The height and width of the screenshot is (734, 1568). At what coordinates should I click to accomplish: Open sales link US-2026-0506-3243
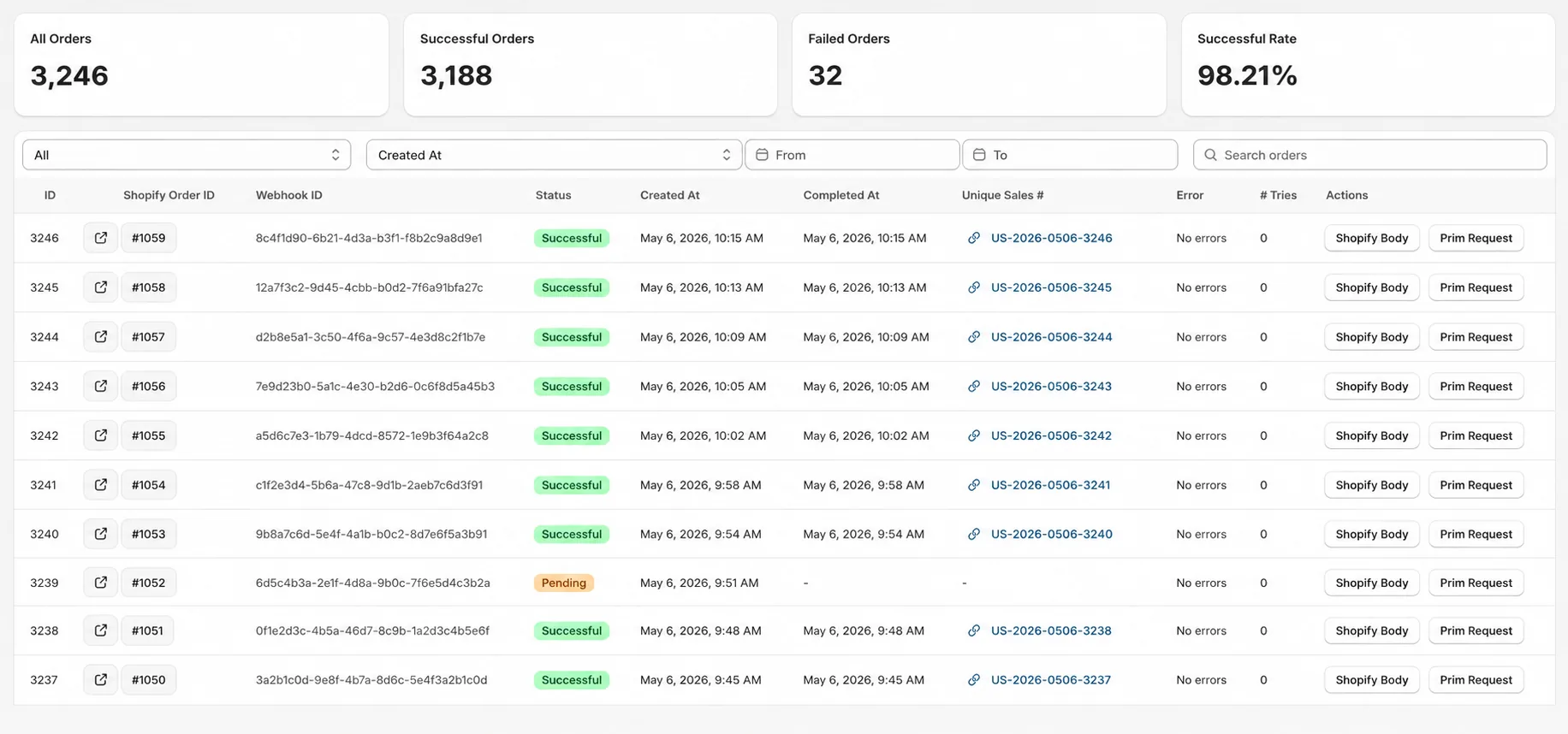(x=1051, y=386)
